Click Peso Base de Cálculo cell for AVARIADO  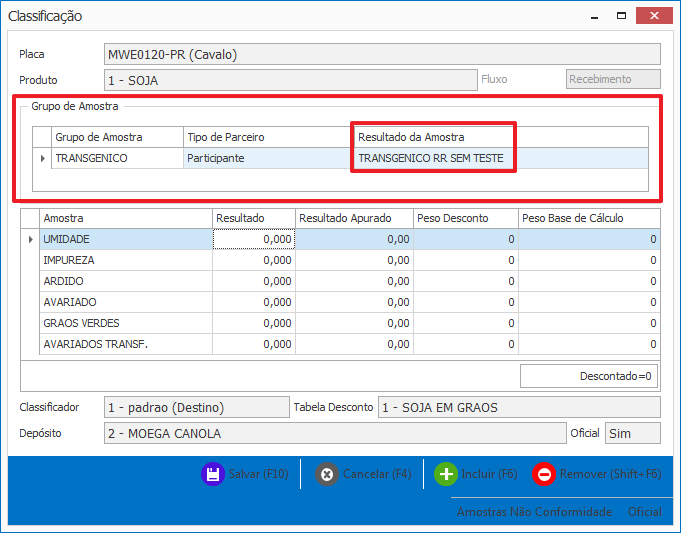[x=589, y=302]
